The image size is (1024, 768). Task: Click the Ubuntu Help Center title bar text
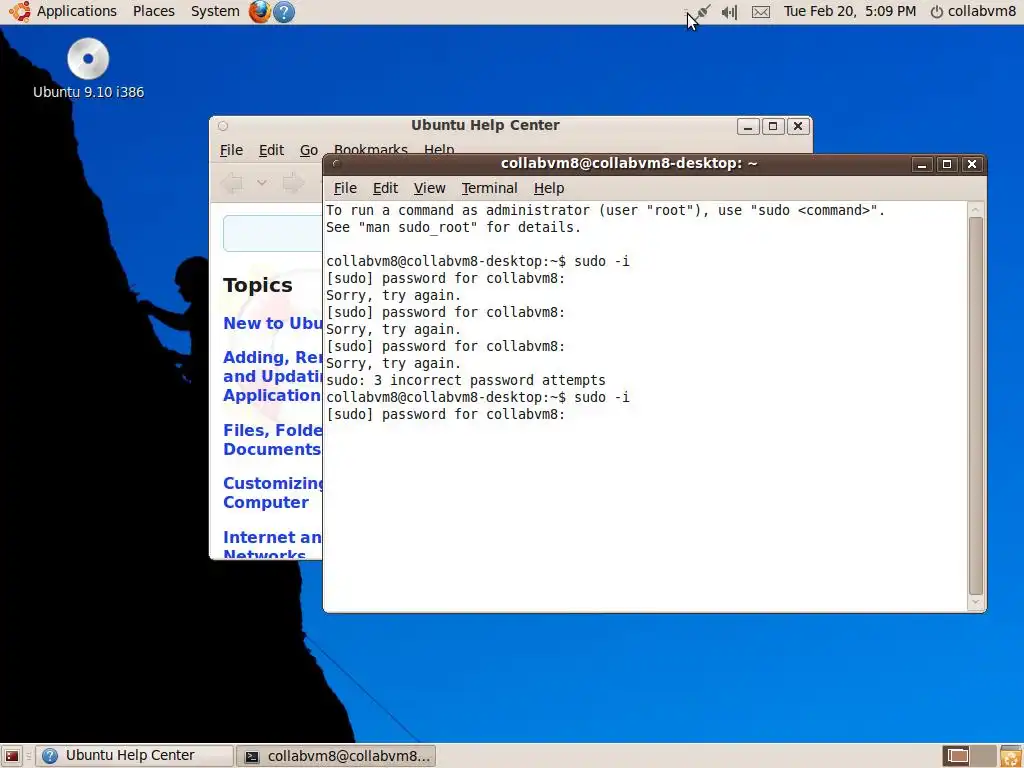485,125
